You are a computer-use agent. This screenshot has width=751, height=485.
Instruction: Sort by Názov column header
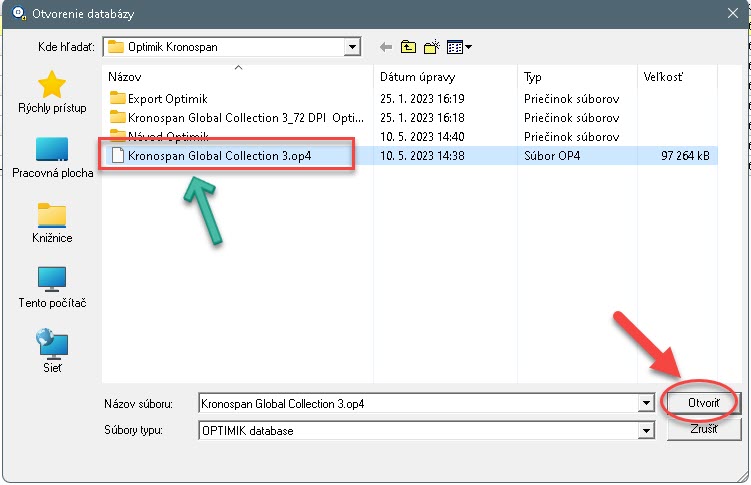125,77
